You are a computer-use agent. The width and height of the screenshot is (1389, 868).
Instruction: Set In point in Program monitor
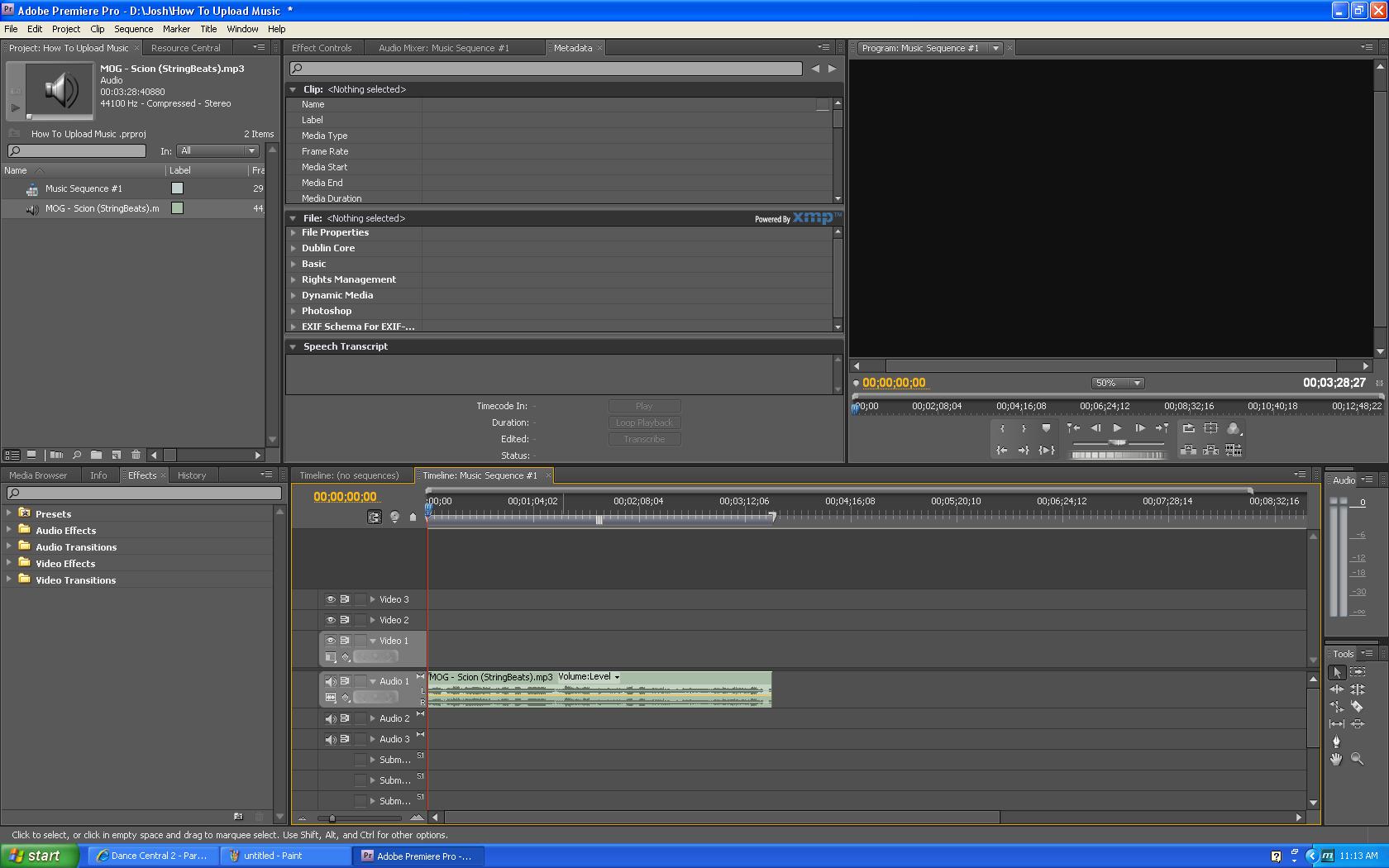point(1002,428)
